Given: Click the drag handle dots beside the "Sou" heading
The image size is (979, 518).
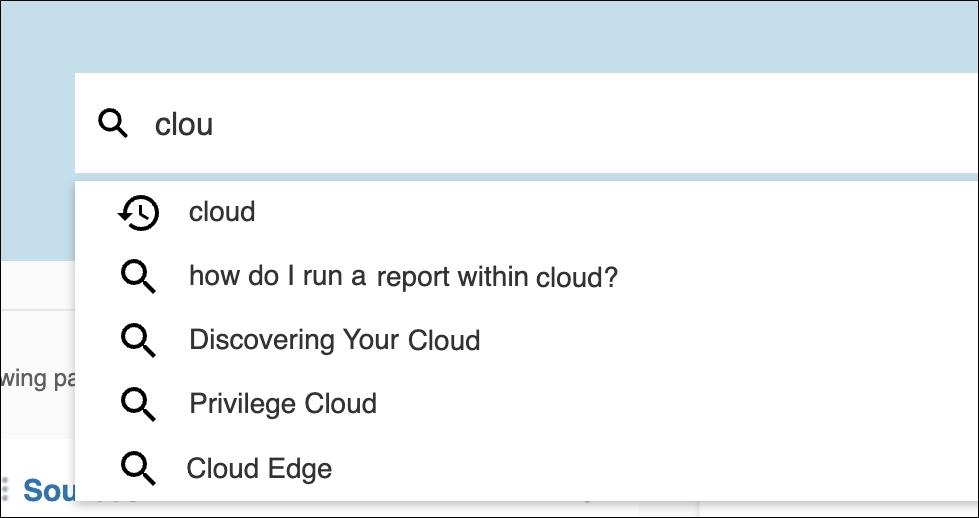Looking at the screenshot, I should (6, 490).
